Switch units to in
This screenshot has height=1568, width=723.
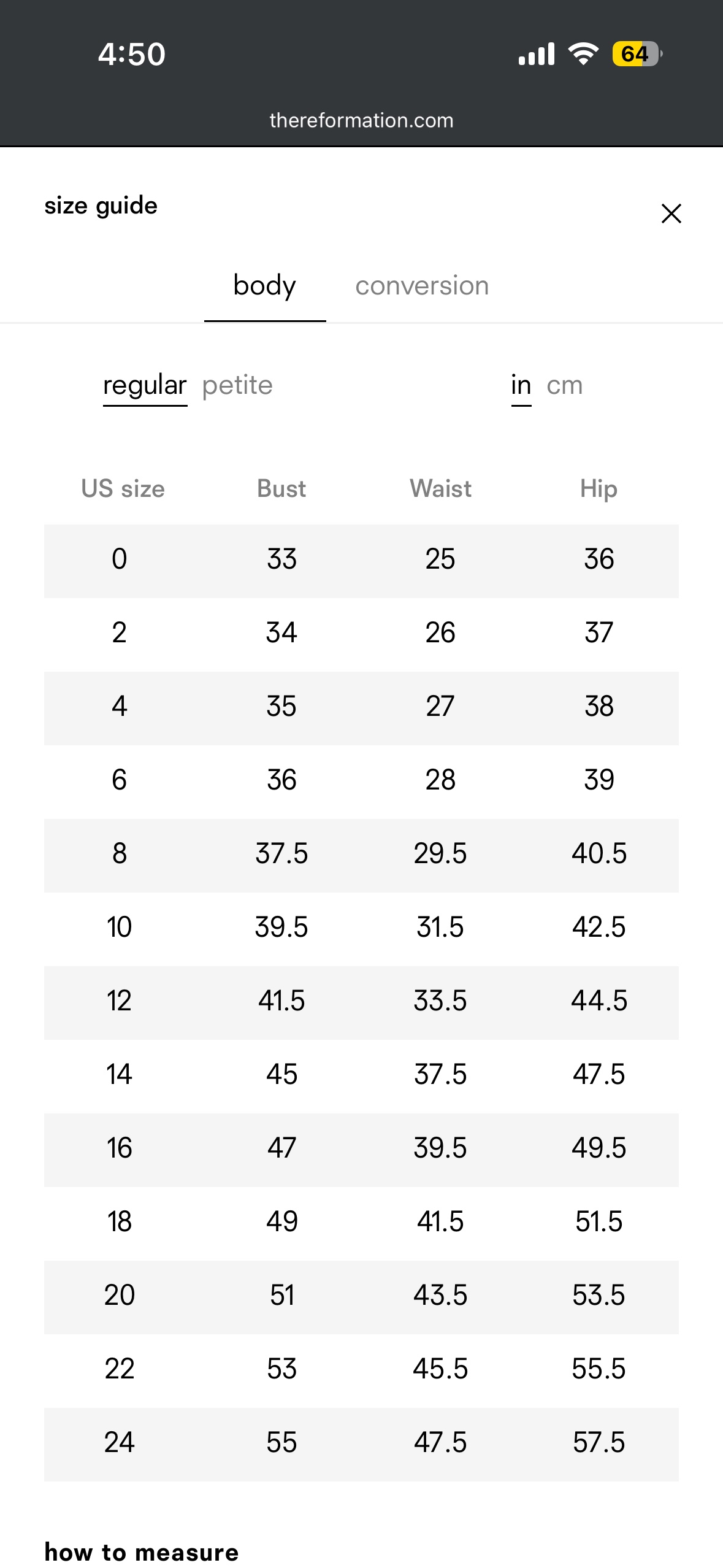click(521, 385)
